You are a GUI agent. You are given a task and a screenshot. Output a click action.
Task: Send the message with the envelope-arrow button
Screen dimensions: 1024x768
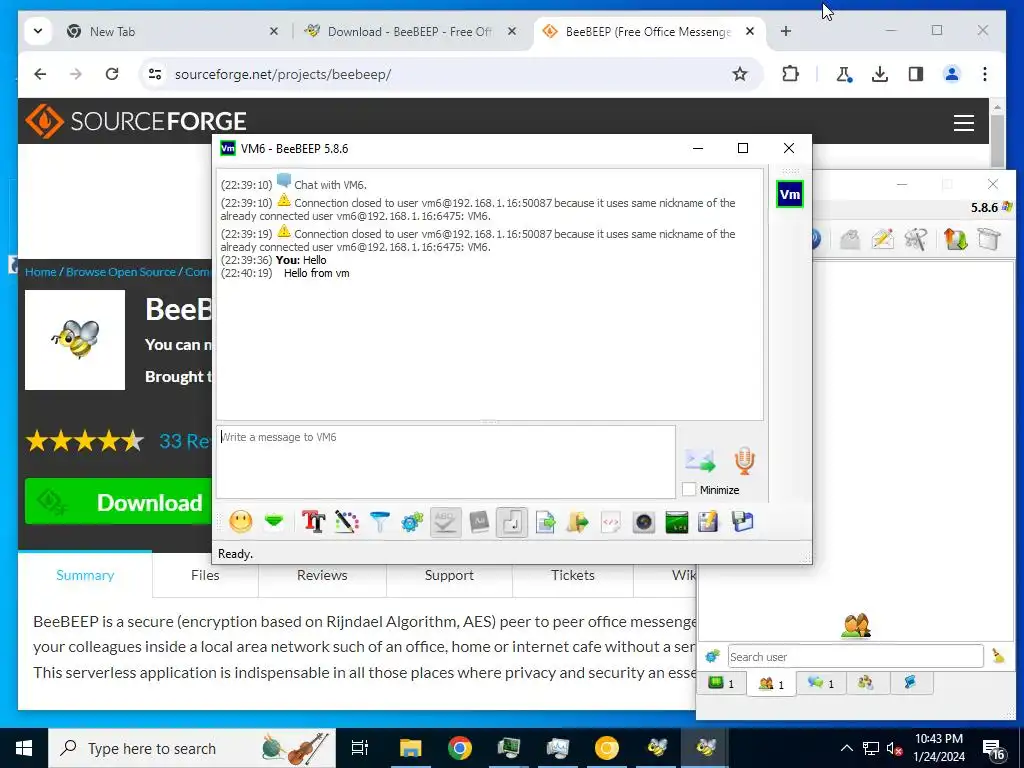pos(700,461)
